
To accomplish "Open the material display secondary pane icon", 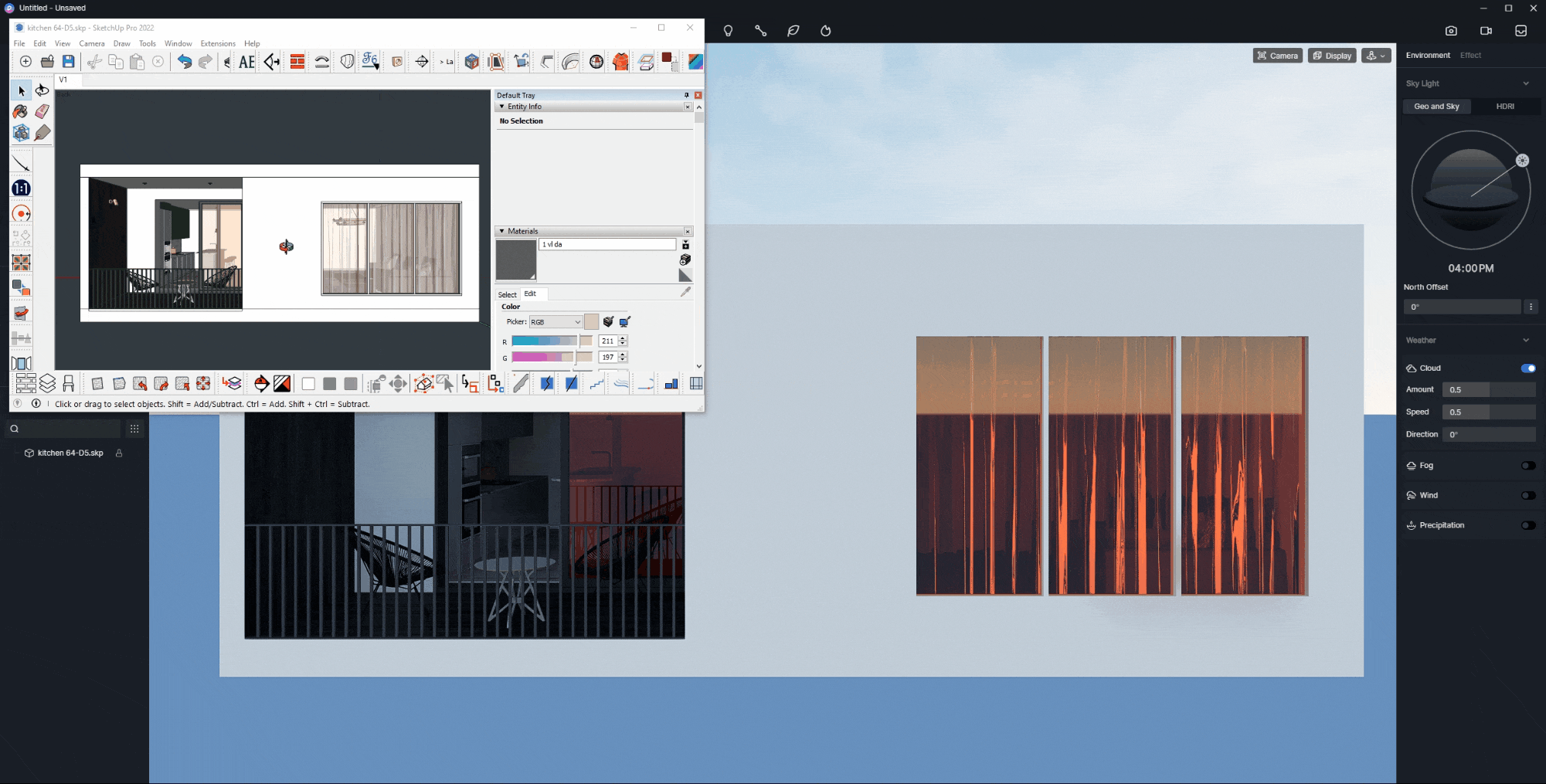I will pos(685,244).
